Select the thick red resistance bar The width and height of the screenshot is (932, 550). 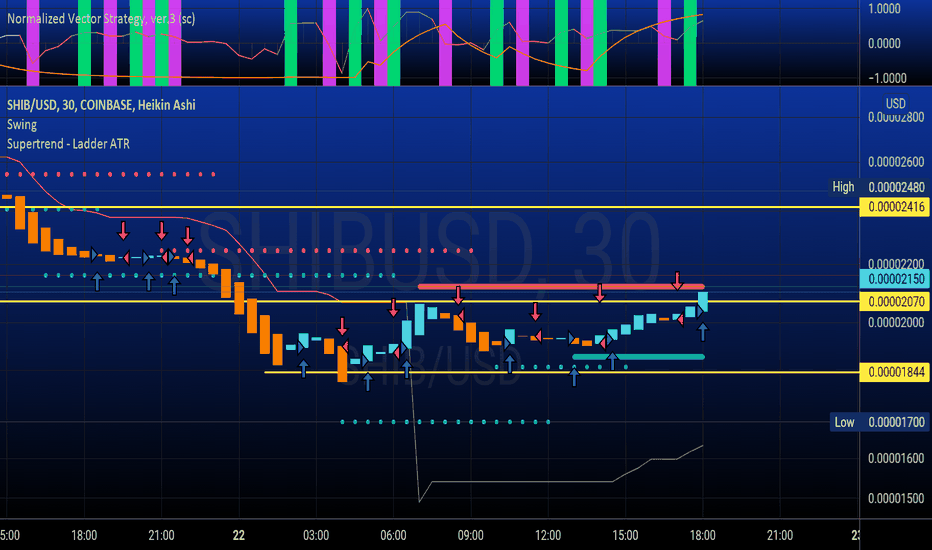click(x=561, y=287)
